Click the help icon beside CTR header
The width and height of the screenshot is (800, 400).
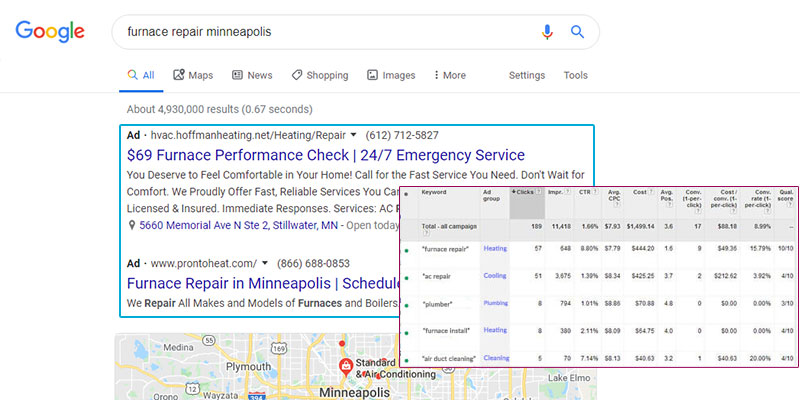[x=594, y=192]
